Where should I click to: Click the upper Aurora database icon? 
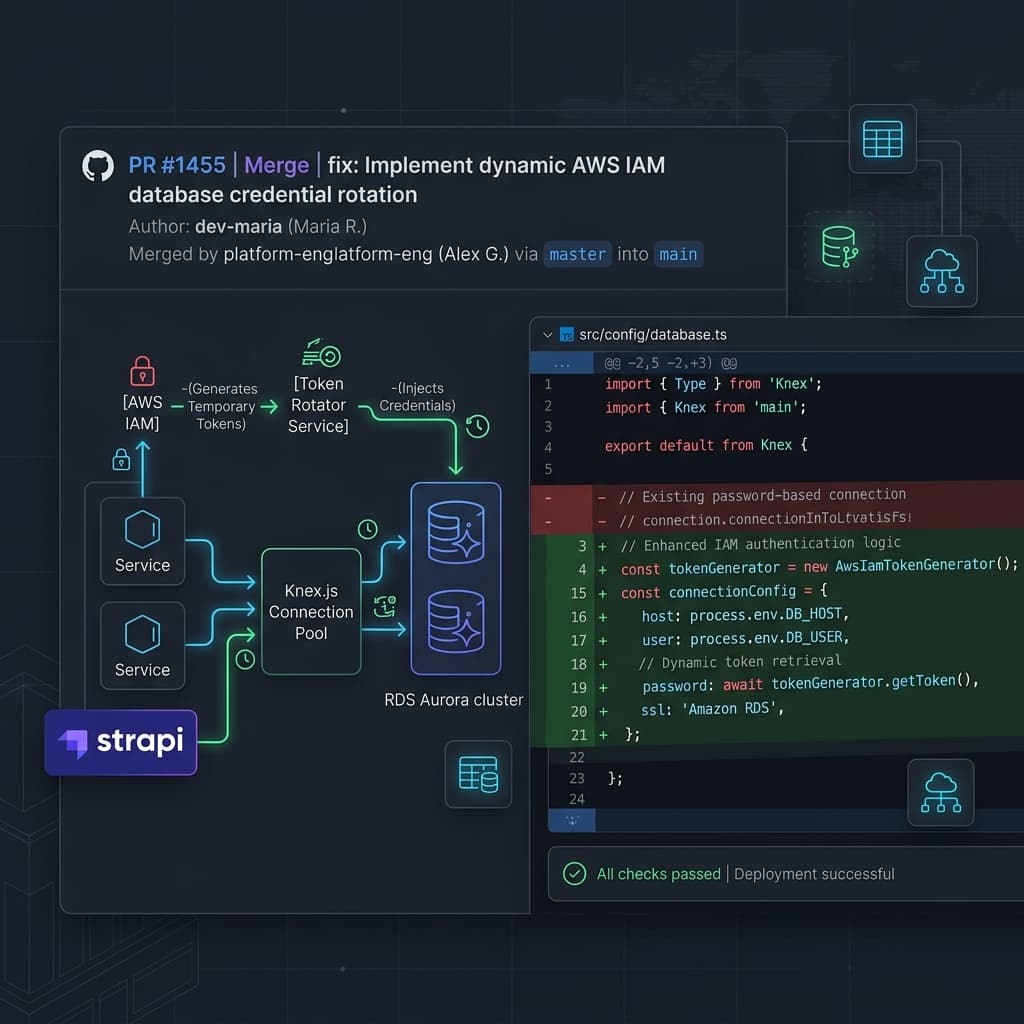[x=456, y=532]
